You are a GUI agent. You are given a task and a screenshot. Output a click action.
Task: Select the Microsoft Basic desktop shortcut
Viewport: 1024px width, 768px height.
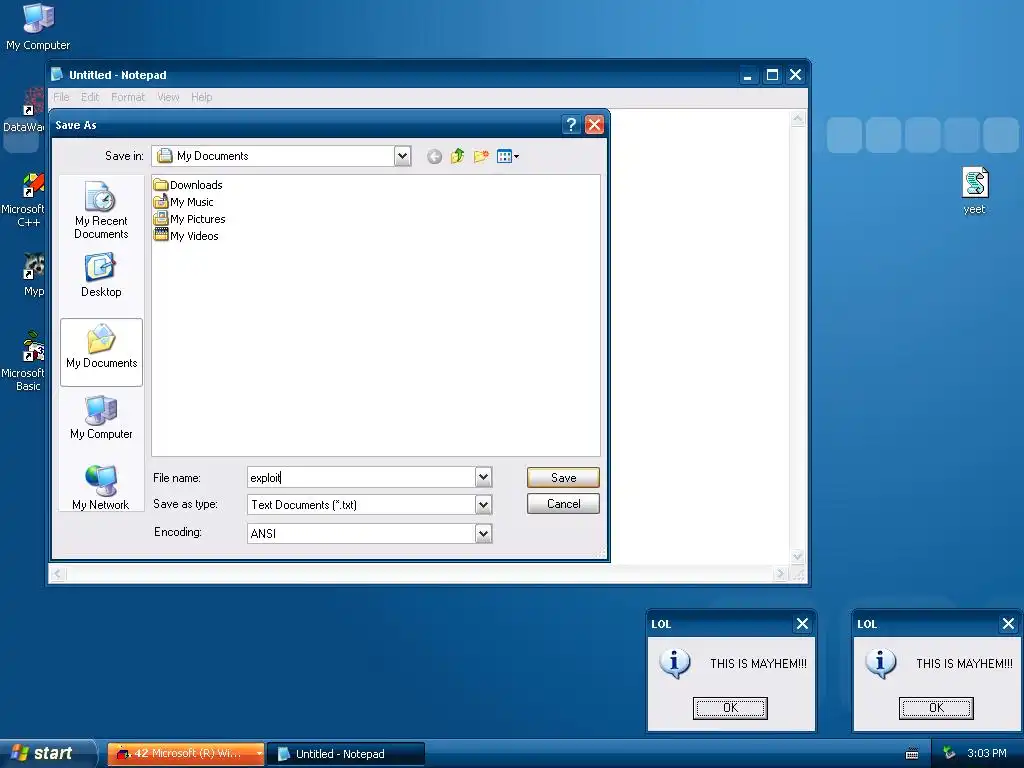click(24, 361)
